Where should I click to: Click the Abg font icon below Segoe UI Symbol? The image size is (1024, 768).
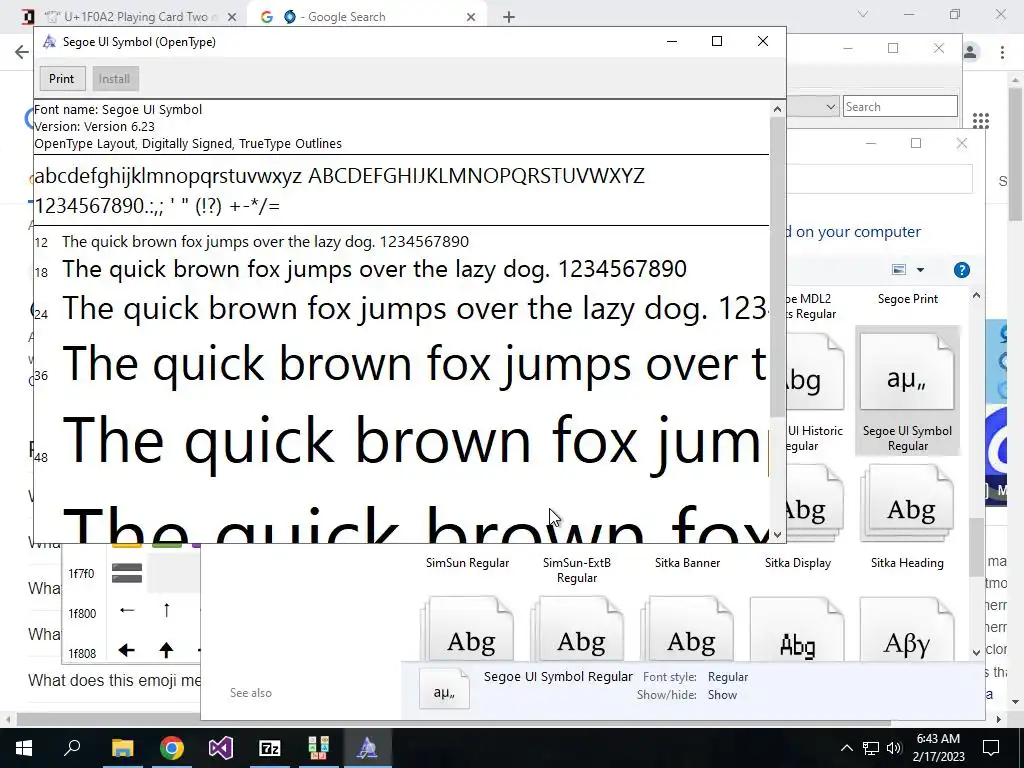tap(907, 504)
